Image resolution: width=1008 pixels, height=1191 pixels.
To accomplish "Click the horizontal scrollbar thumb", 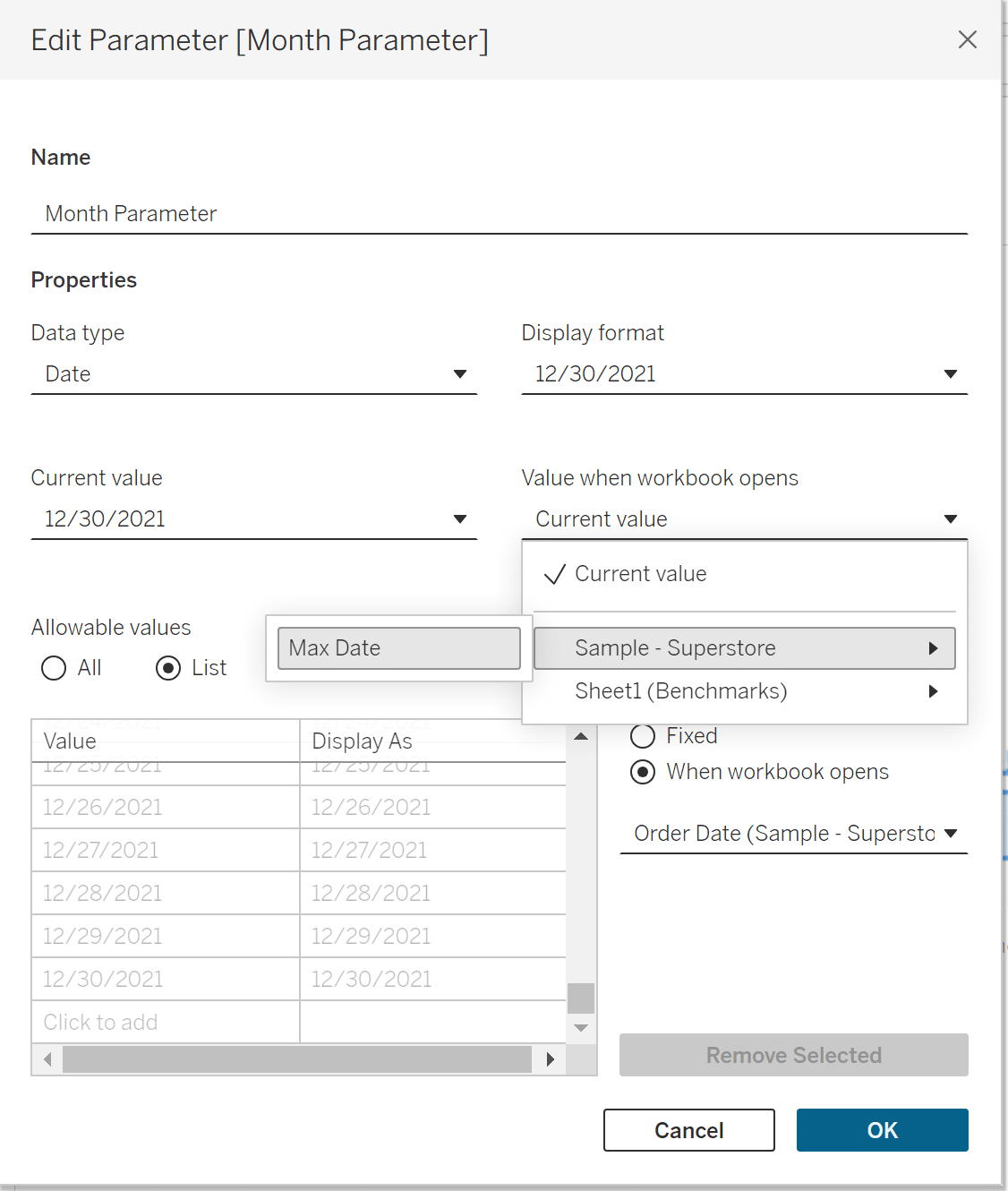I will tap(297, 1059).
